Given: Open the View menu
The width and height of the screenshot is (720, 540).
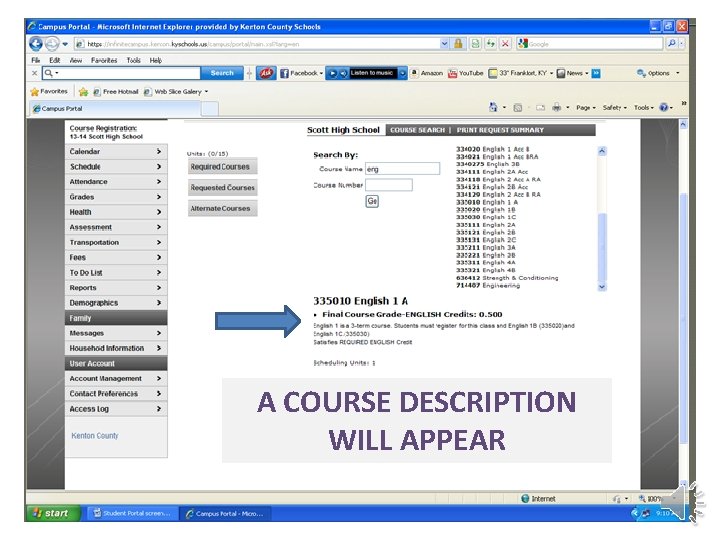Looking at the screenshot, I should 76,60.
